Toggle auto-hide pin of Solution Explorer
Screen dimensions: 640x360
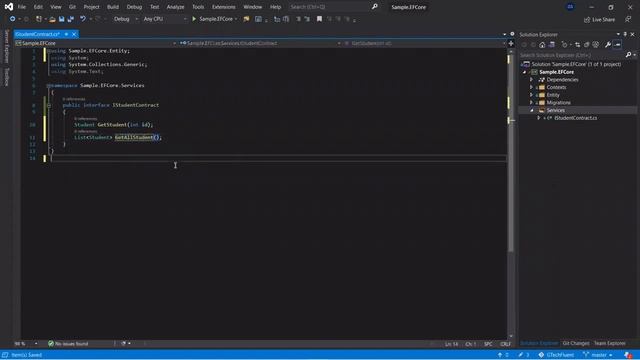(625, 34)
